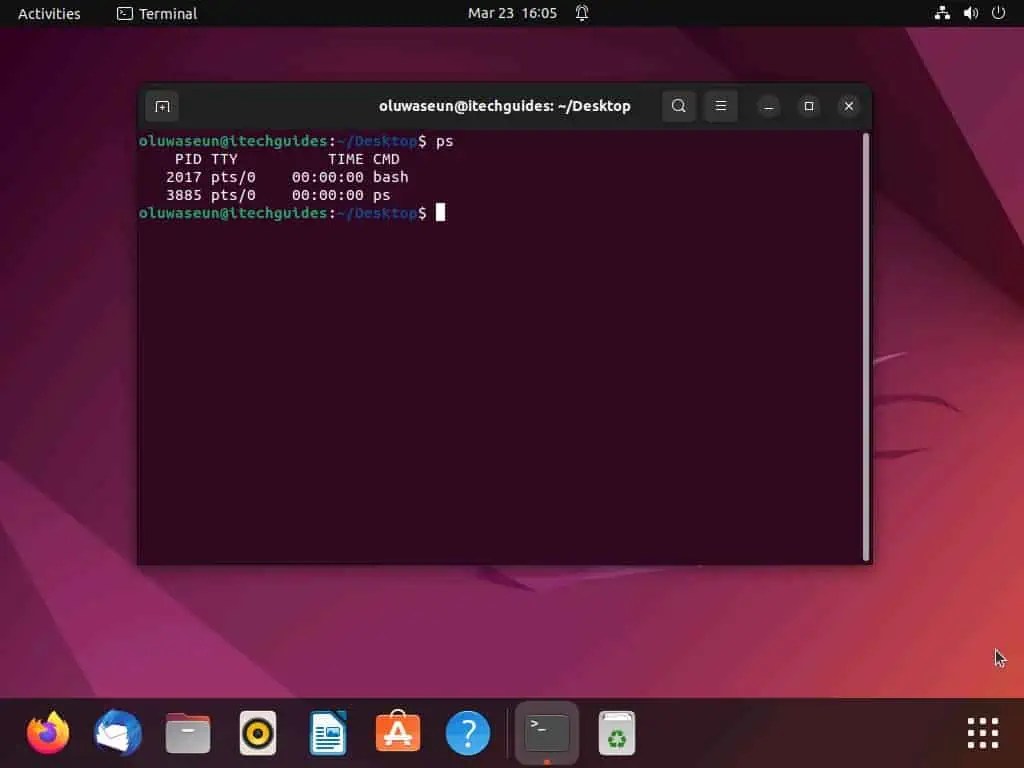Open a new terminal tab
This screenshot has width=1024, height=768.
click(x=162, y=106)
